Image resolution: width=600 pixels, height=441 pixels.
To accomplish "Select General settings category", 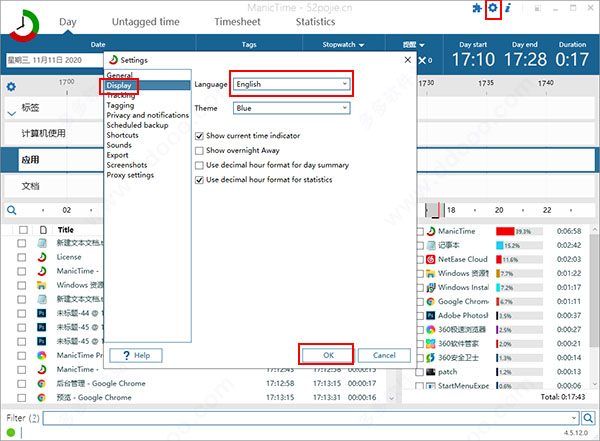I will tap(120, 75).
